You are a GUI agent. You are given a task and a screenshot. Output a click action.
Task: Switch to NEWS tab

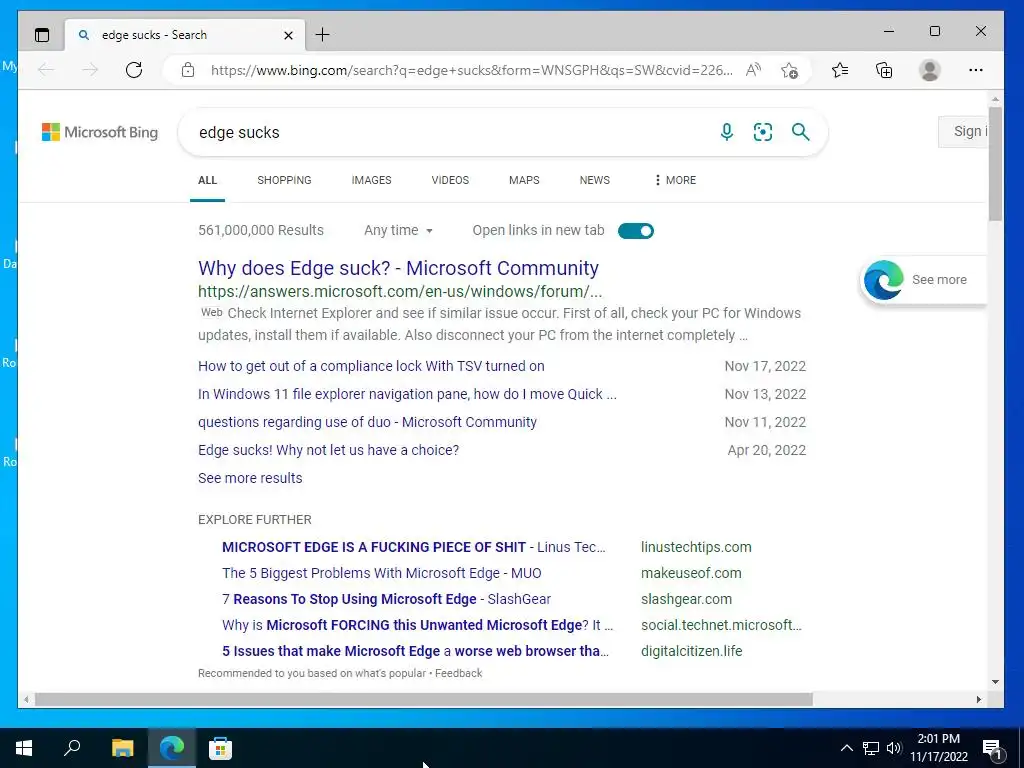[x=595, y=180]
